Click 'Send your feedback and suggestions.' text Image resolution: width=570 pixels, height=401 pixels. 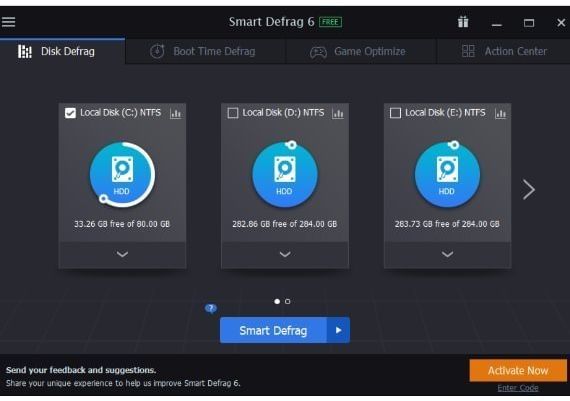(x=81, y=370)
